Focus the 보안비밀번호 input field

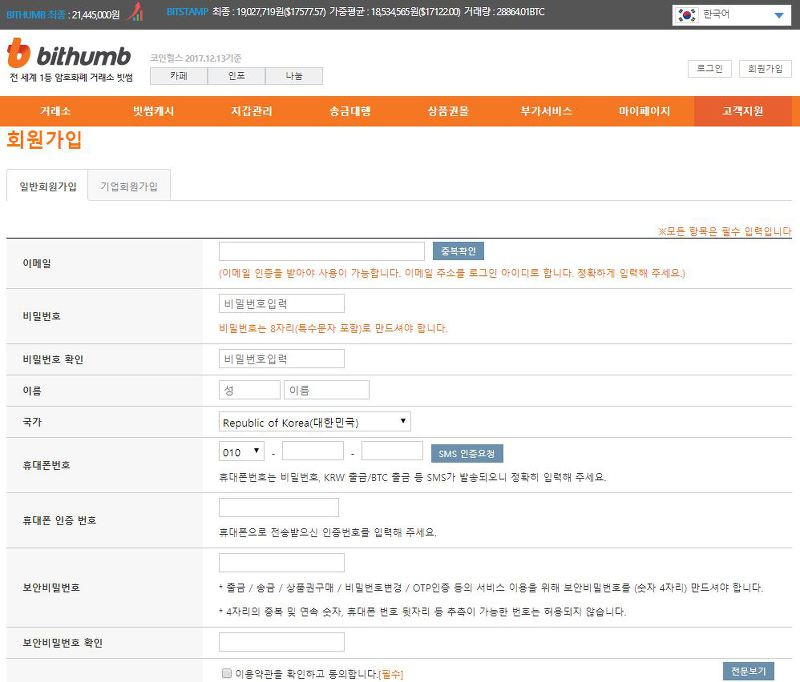click(282, 563)
